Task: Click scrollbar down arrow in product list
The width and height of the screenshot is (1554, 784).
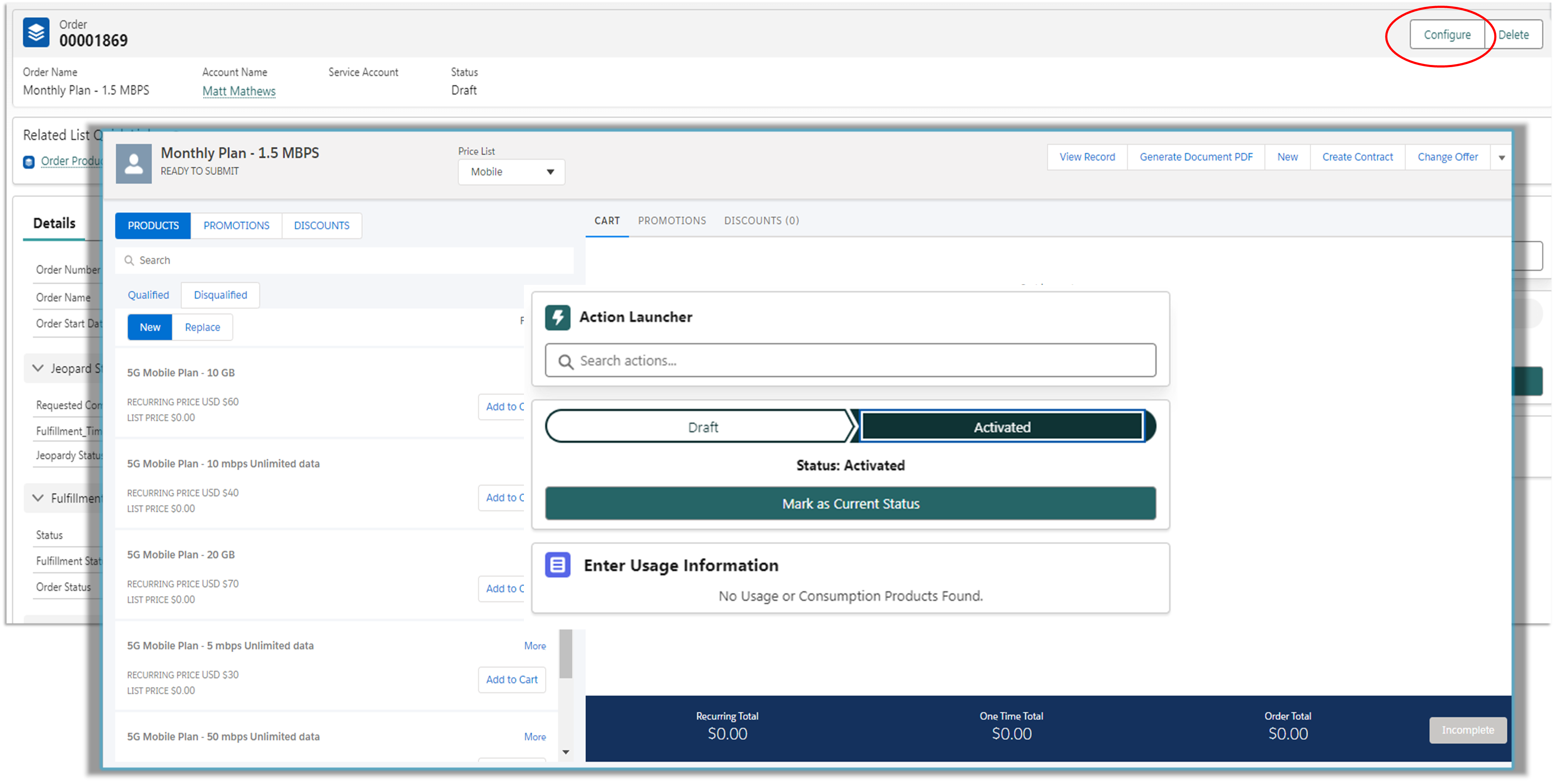Action: pos(565,752)
